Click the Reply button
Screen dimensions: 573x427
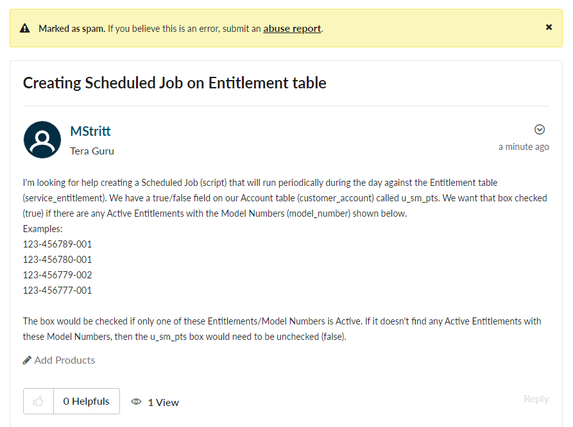click(536, 398)
